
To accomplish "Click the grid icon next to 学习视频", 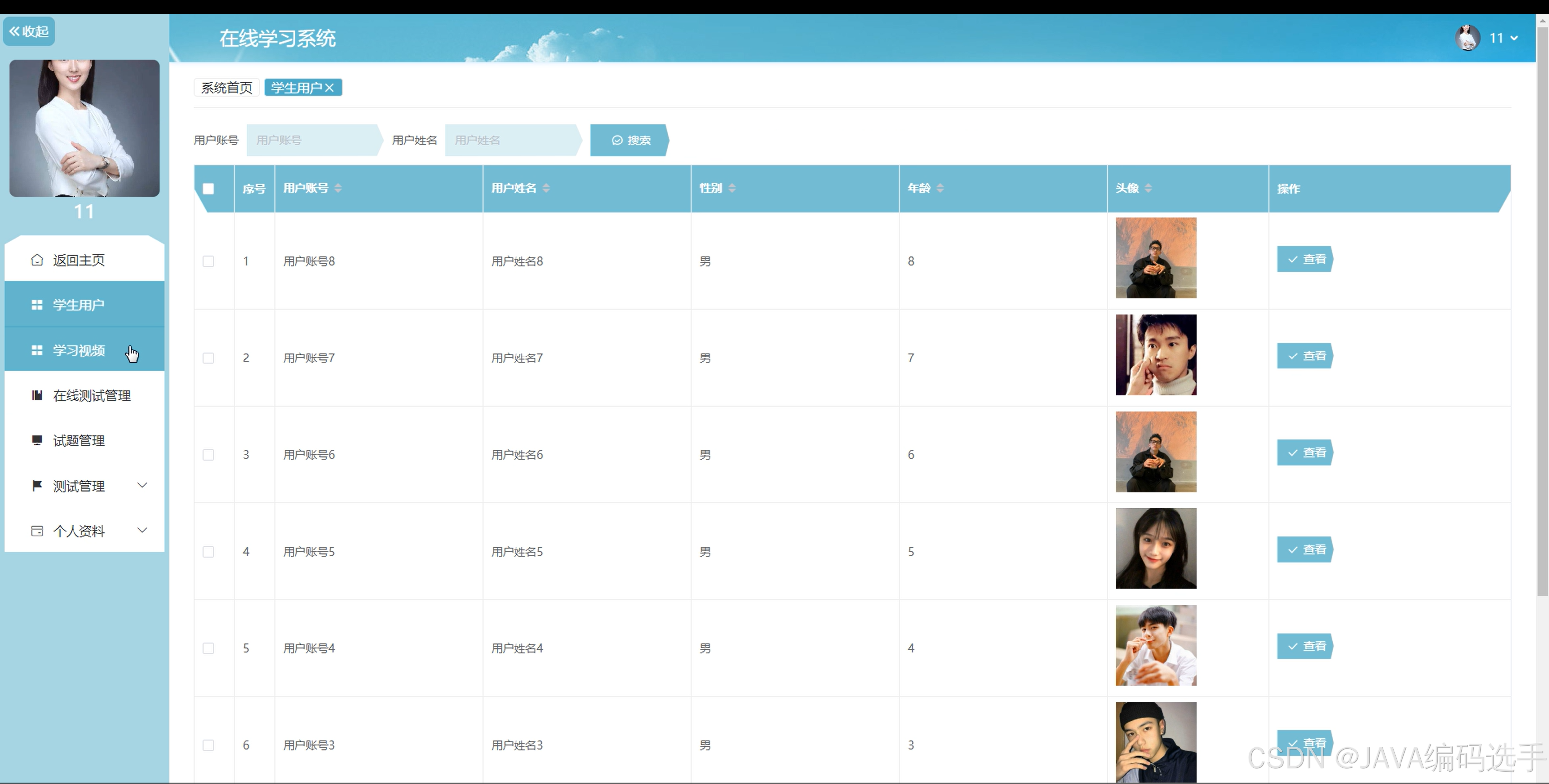I will tap(37, 350).
